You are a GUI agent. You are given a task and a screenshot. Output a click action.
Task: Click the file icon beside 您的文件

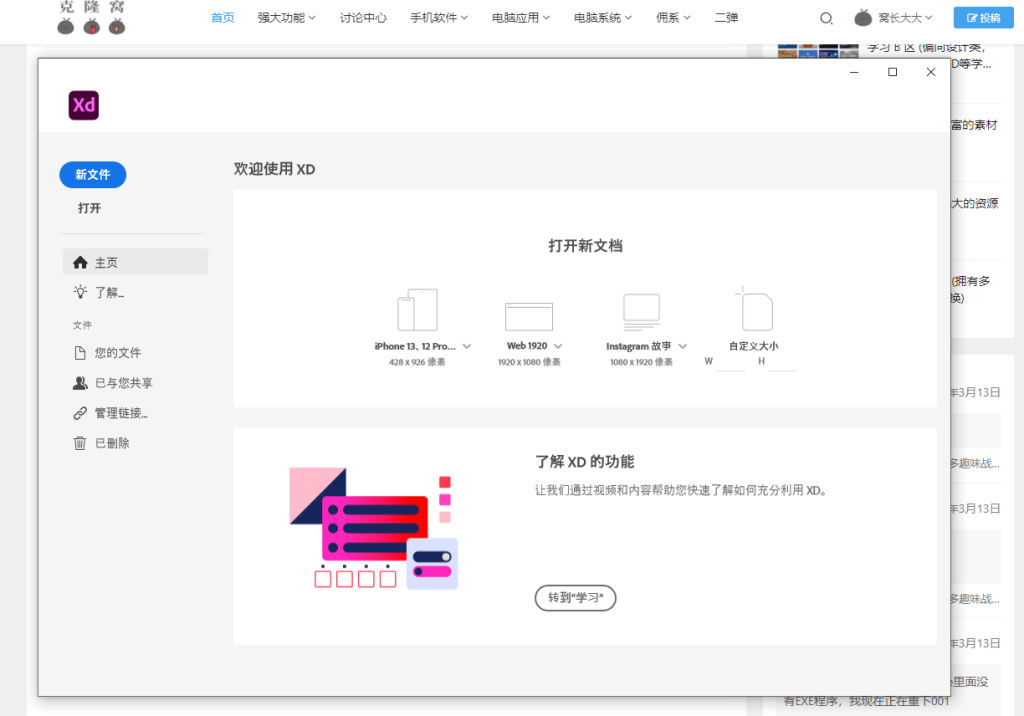click(x=80, y=353)
